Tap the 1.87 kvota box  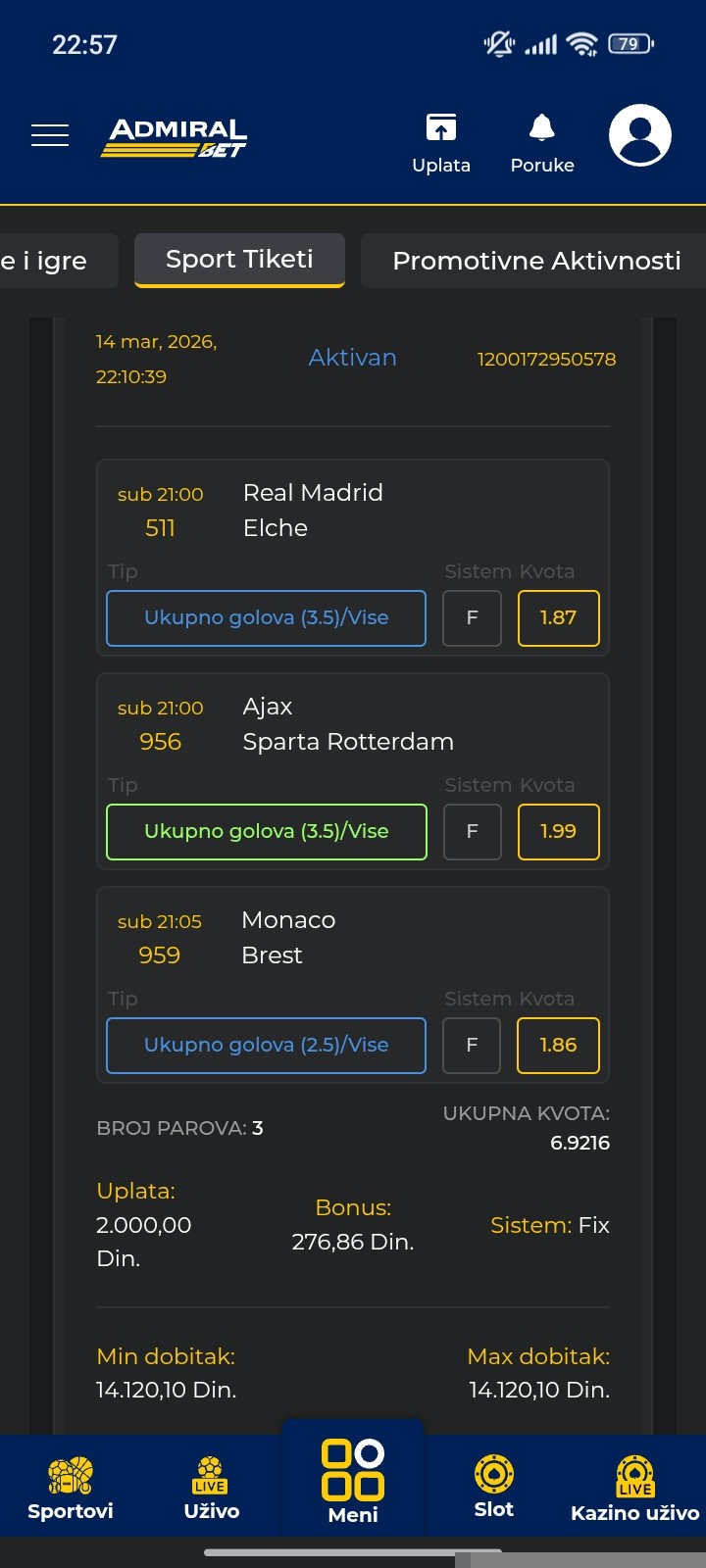pos(558,618)
